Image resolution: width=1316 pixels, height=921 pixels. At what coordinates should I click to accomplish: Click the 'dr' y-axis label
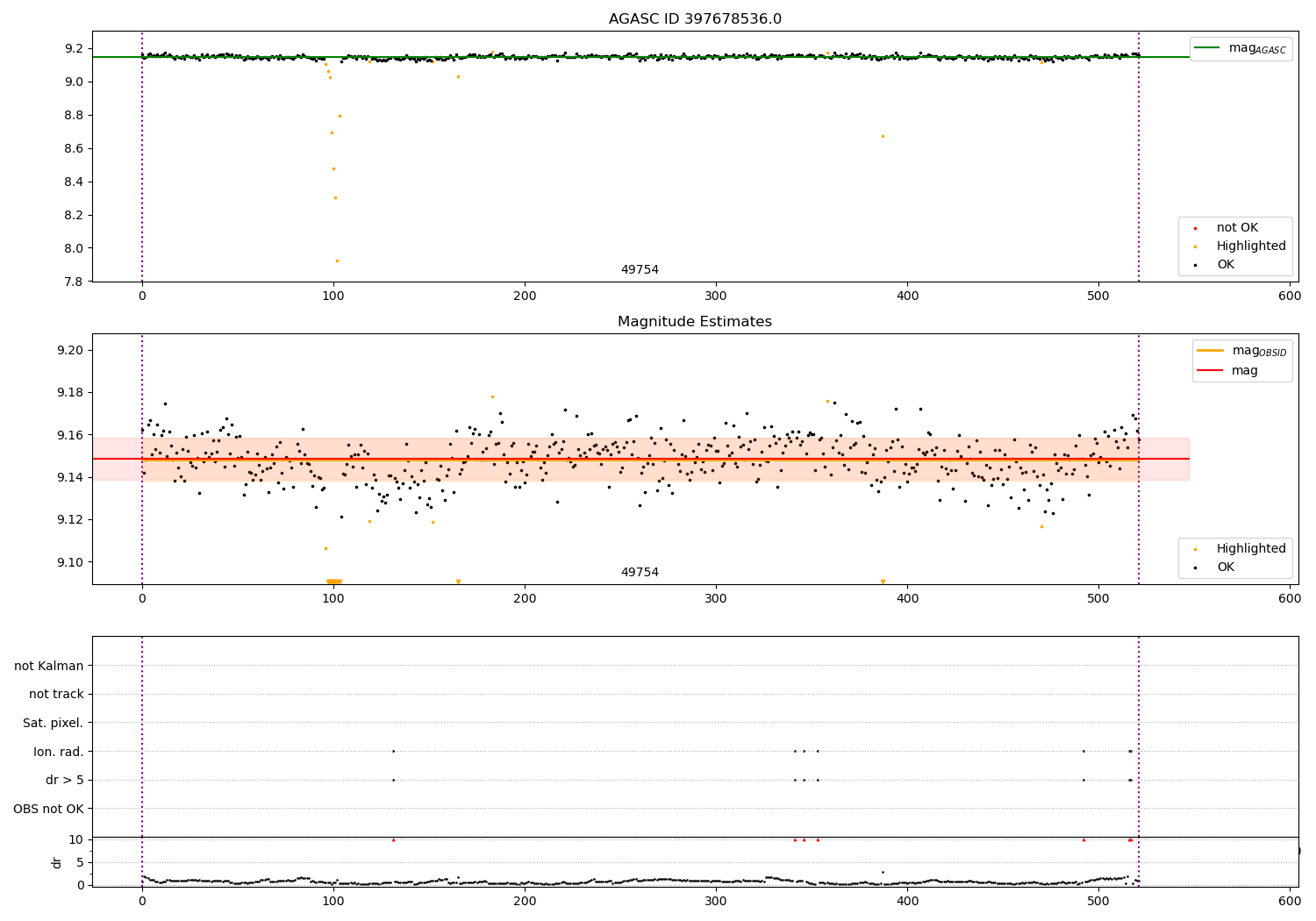click(57, 862)
